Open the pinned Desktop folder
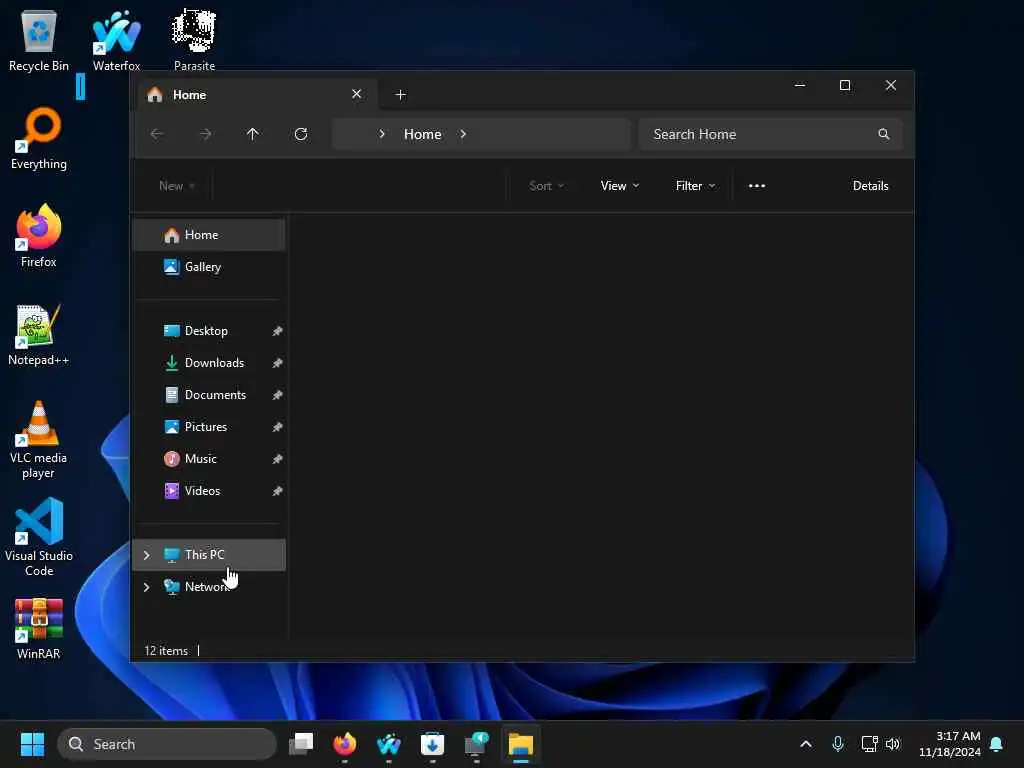 pos(209,331)
